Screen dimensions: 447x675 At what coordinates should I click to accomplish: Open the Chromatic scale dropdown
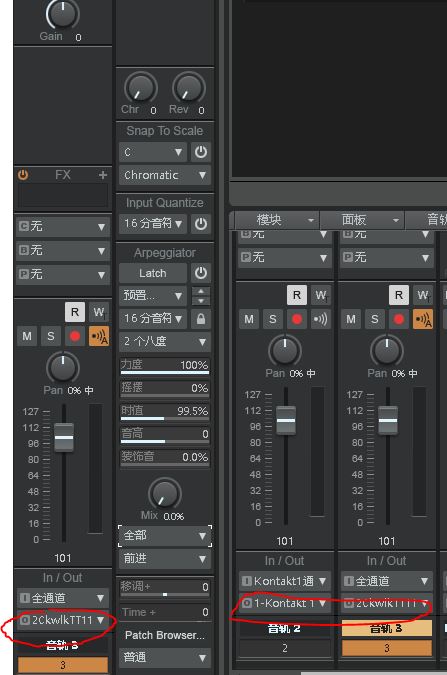point(165,175)
